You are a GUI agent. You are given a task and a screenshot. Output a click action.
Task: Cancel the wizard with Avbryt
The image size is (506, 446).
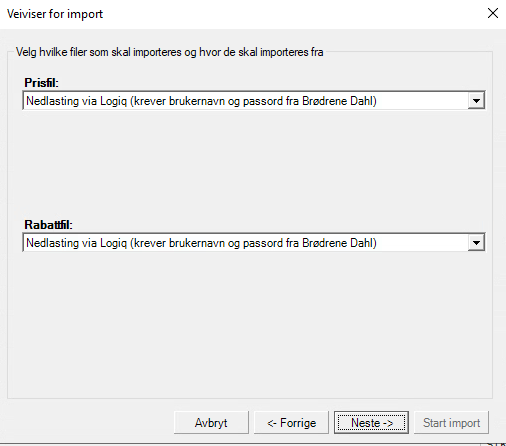211,422
